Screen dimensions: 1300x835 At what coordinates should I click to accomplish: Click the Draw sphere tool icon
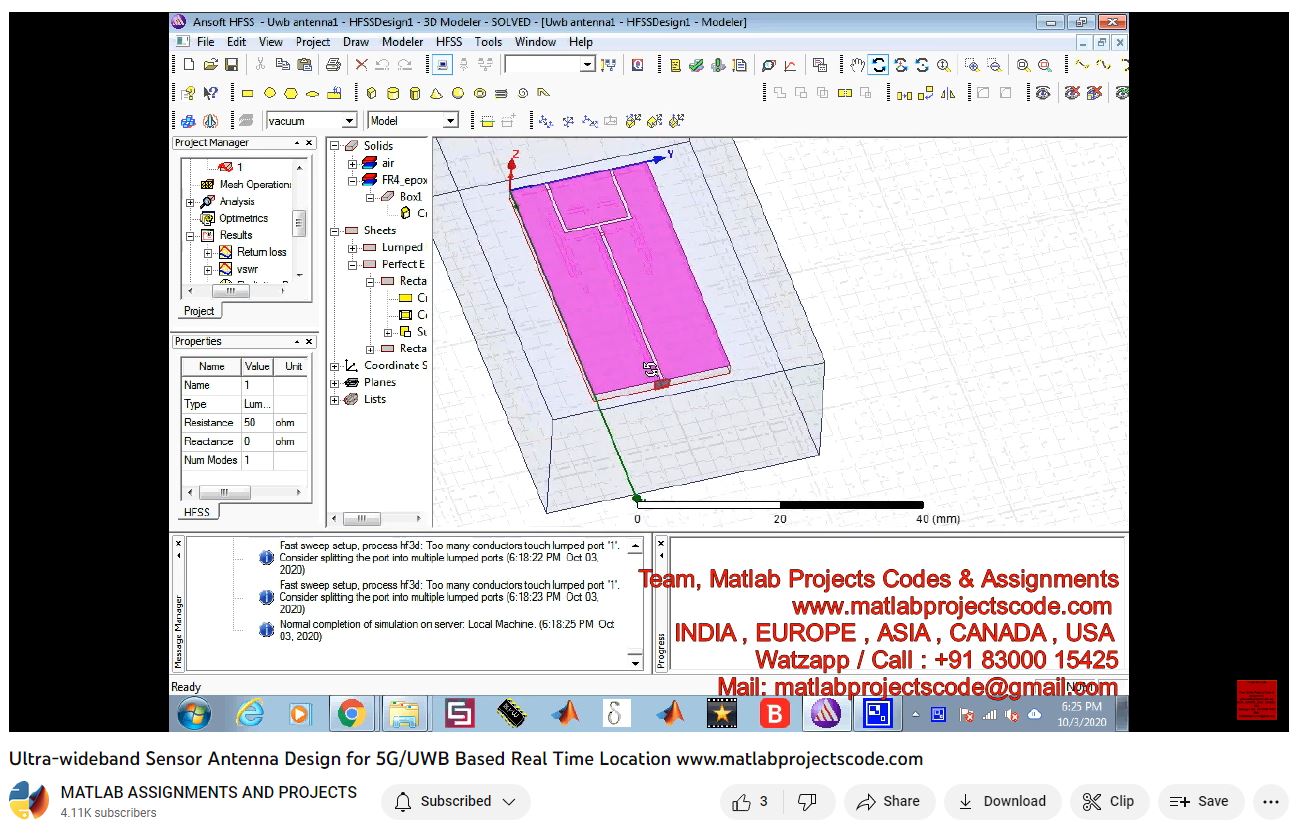[458, 93]
